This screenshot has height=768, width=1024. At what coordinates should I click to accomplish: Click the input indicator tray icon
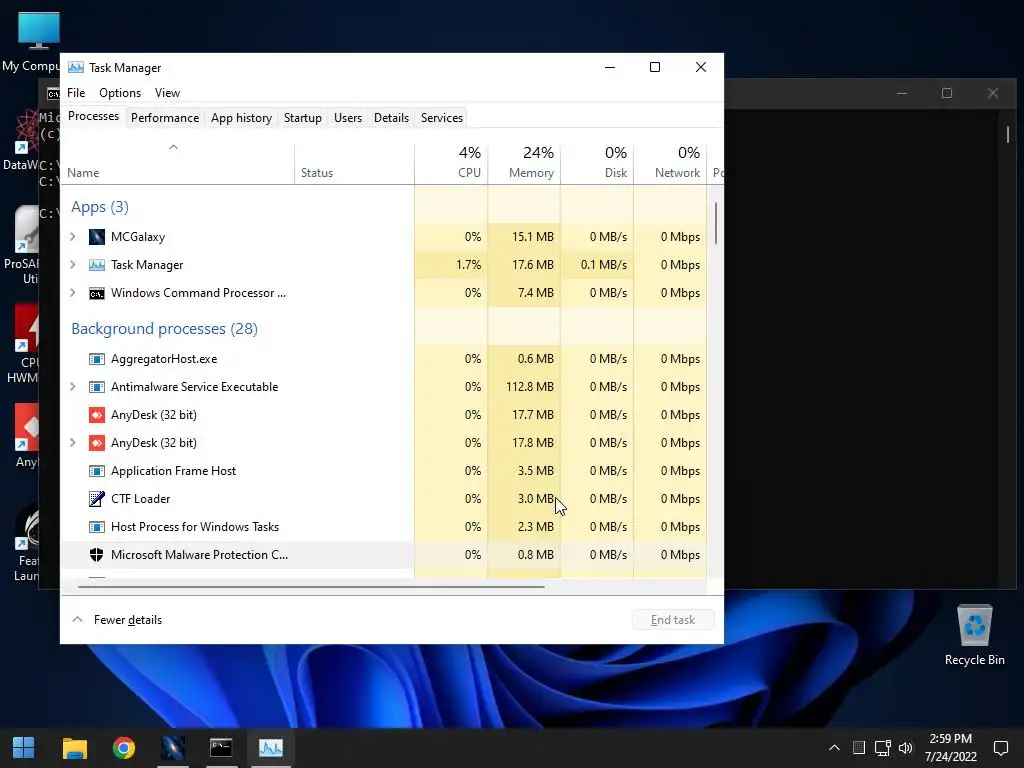[x=859, y=747]
